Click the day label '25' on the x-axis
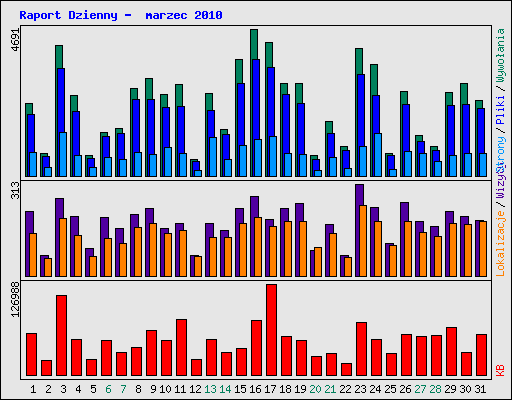The image size is (512, 400). 390,389
